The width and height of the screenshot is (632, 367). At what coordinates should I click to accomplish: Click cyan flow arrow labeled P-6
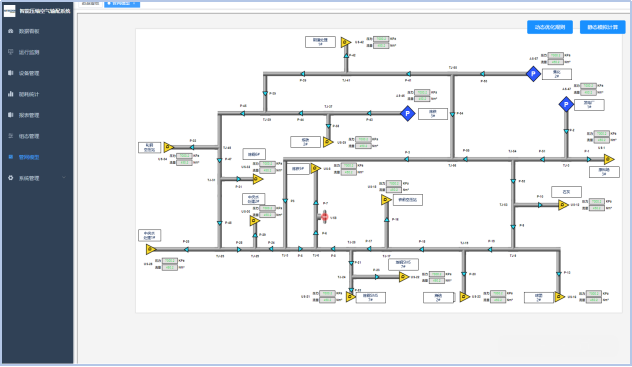[x=316, y=233]
